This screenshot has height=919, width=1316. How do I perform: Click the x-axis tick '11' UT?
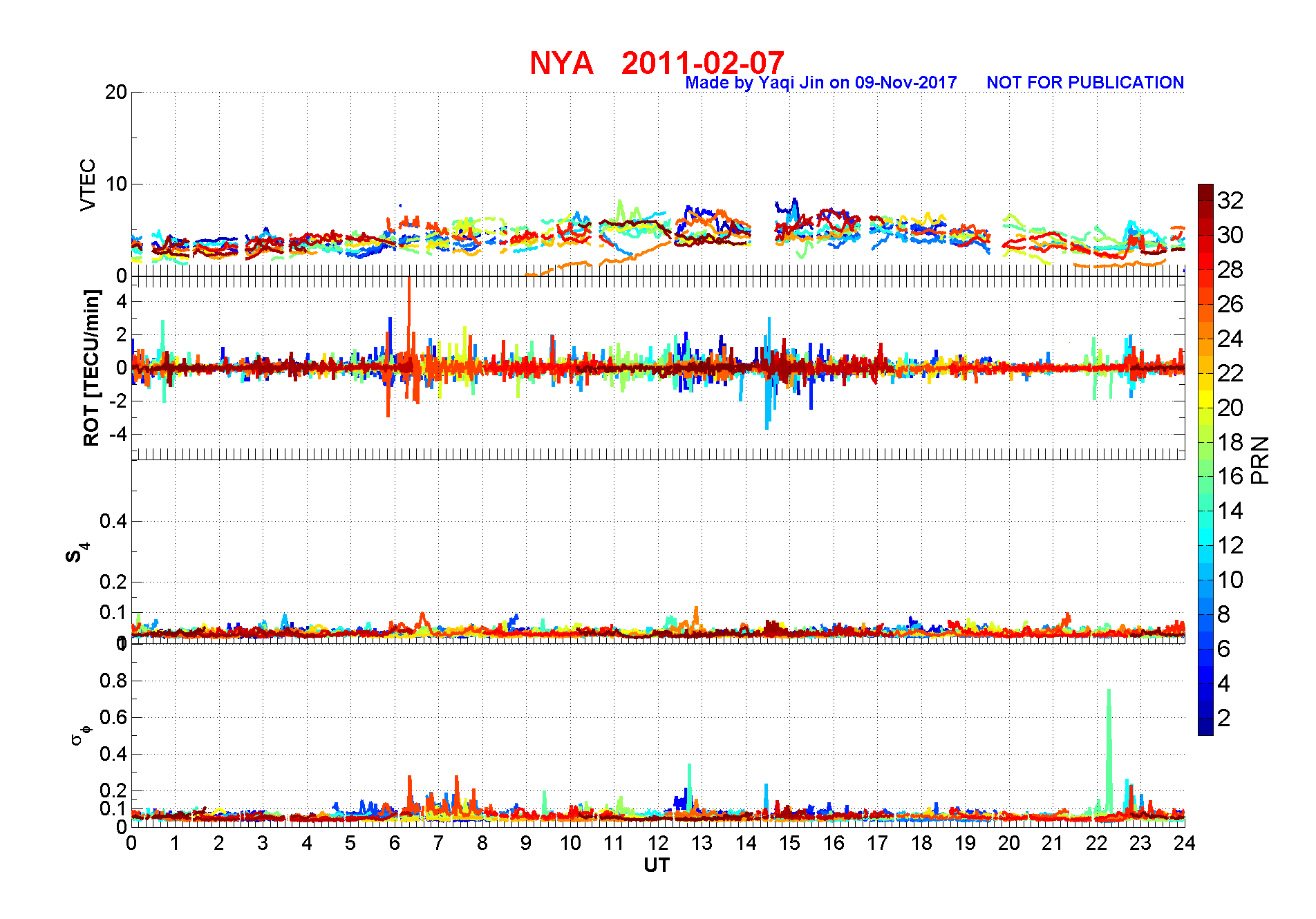[x=614, y=843]
